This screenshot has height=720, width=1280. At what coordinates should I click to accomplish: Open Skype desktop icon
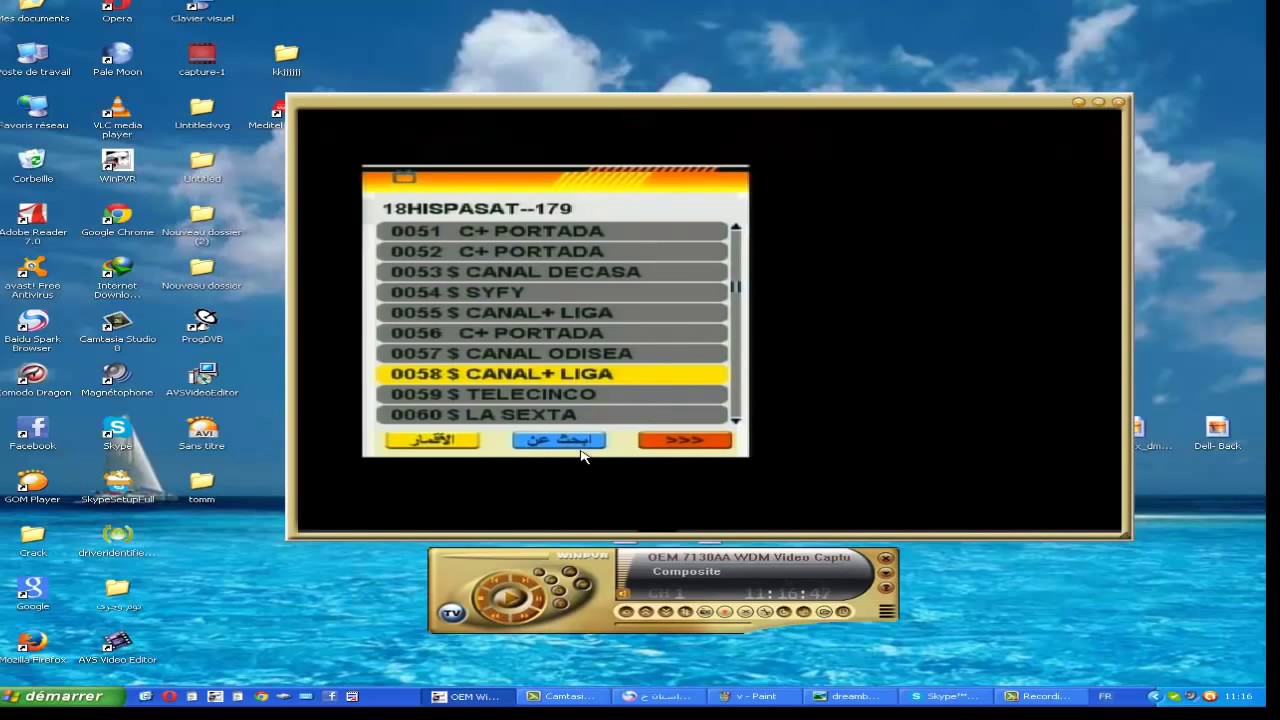tap(117, 433)
